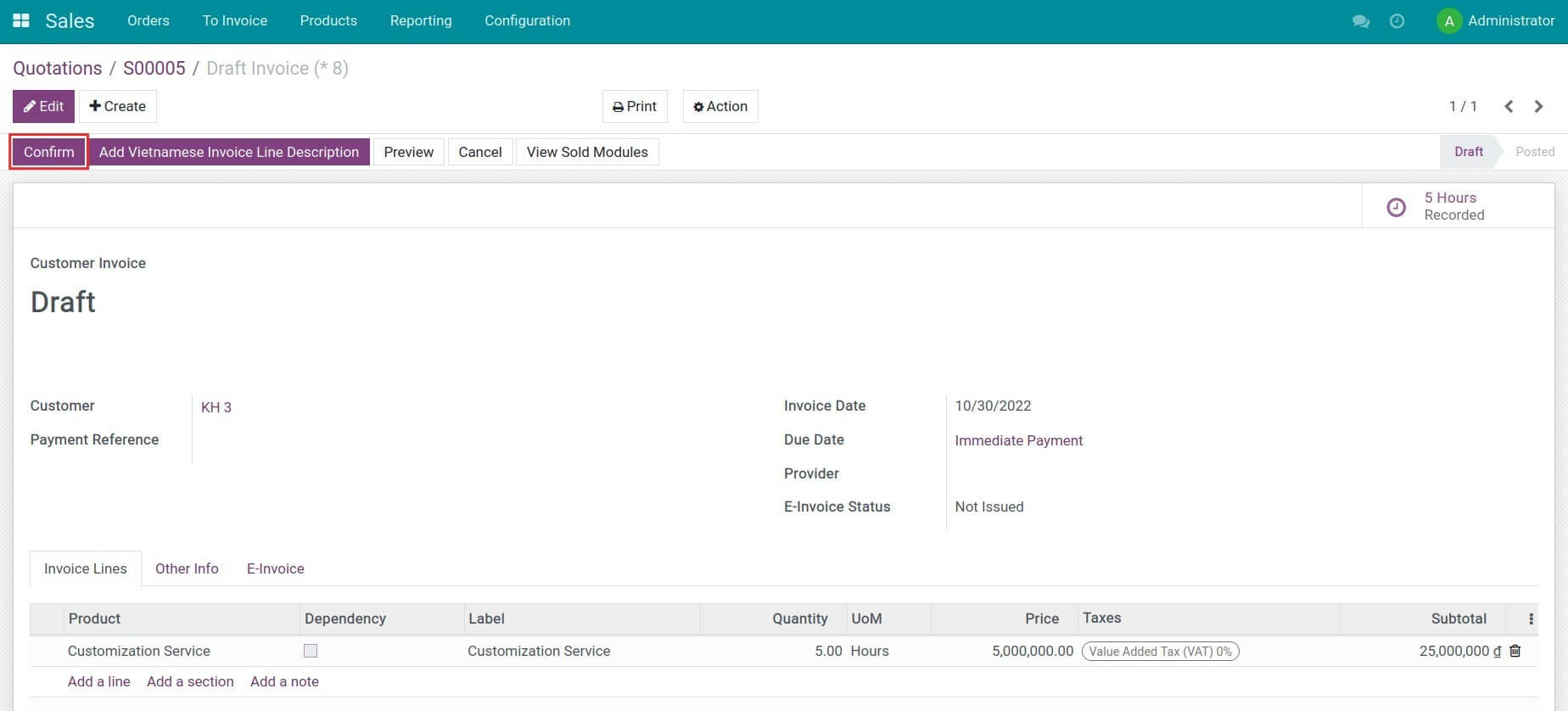This screenshot has height=711, width=1568.
Task: Open the Reporting menu
Action: 421,20
